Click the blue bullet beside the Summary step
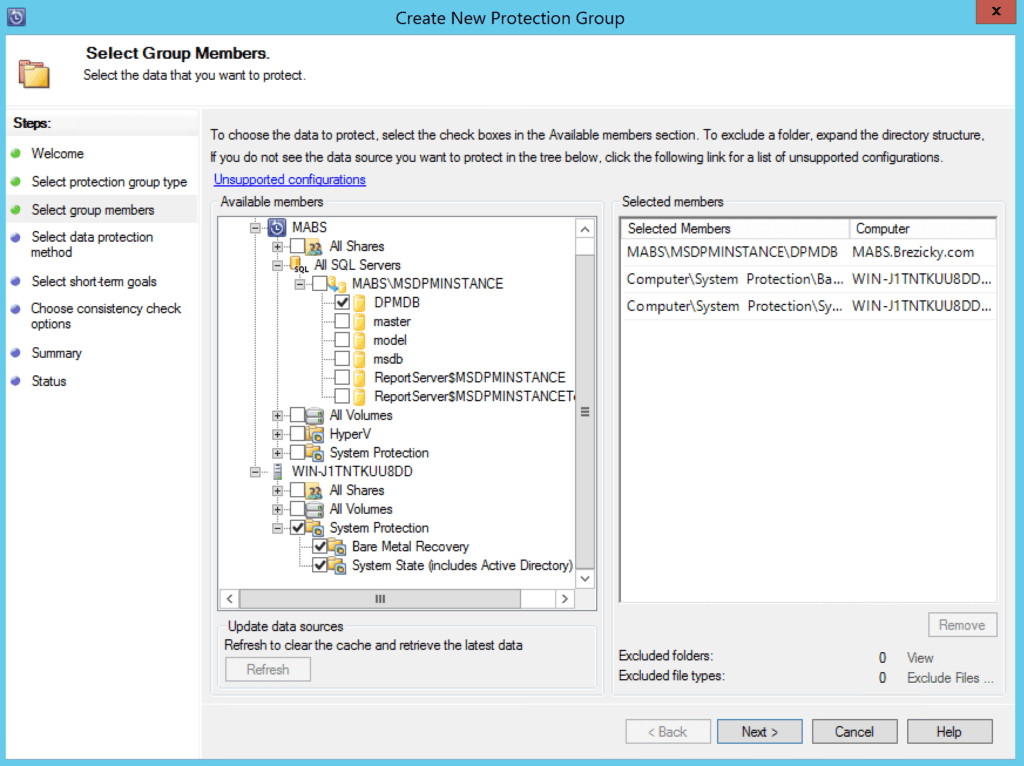Image resolution: width=1024 pixels, height=766 pixels. 16,353
